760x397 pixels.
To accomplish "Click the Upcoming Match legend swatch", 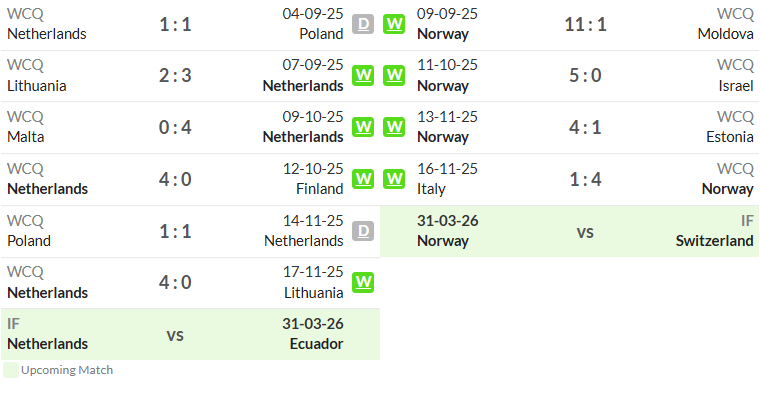I will click(11, 370).
